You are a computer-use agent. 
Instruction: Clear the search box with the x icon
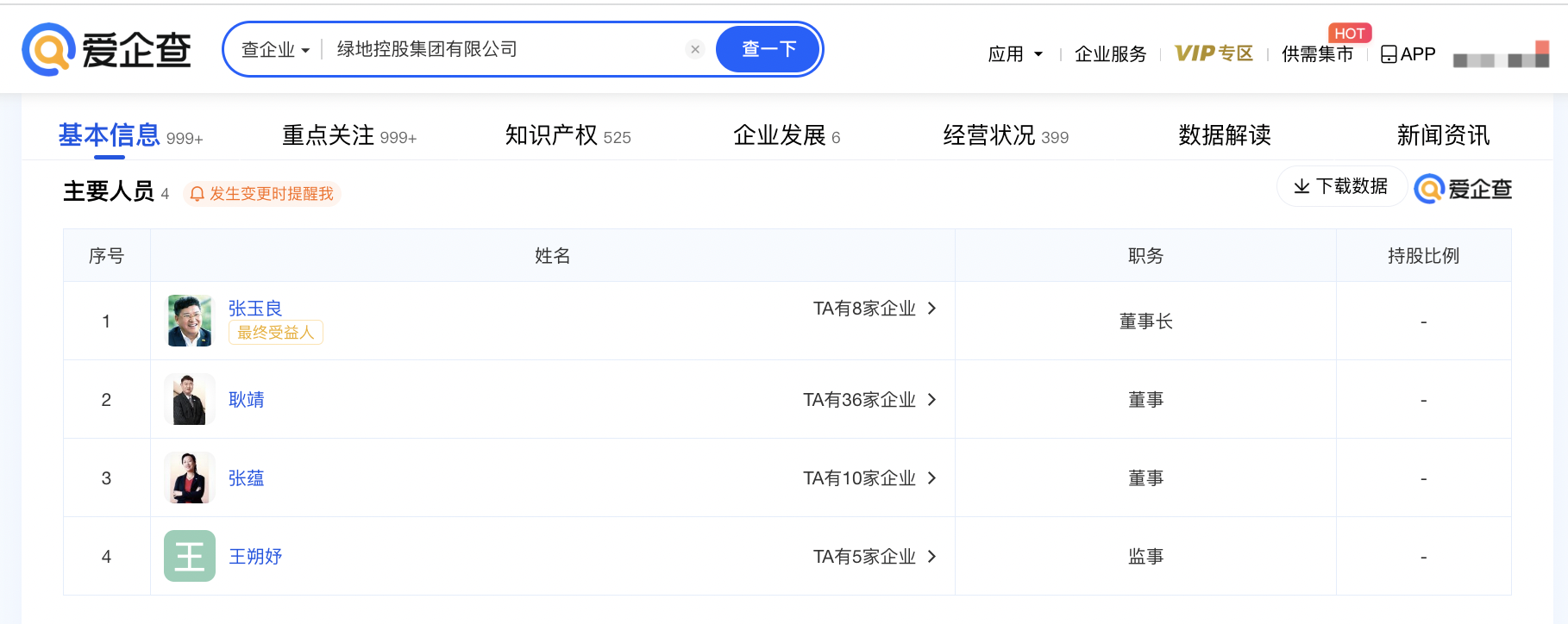pos(695,49)
